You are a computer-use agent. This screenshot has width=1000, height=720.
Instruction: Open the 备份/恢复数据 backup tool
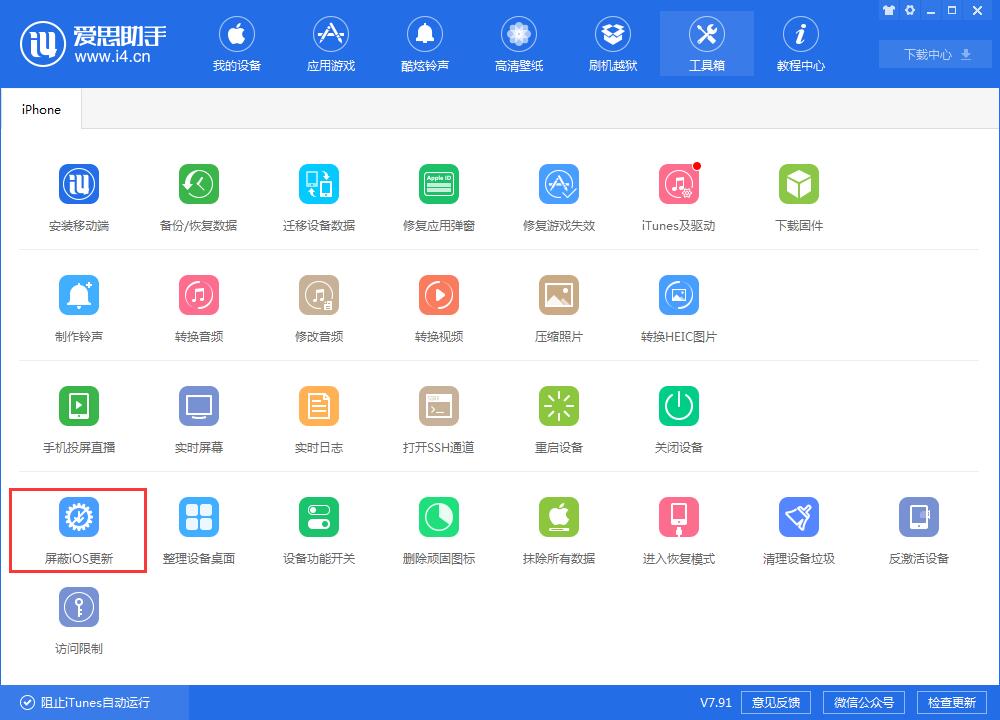pos(199,195)
